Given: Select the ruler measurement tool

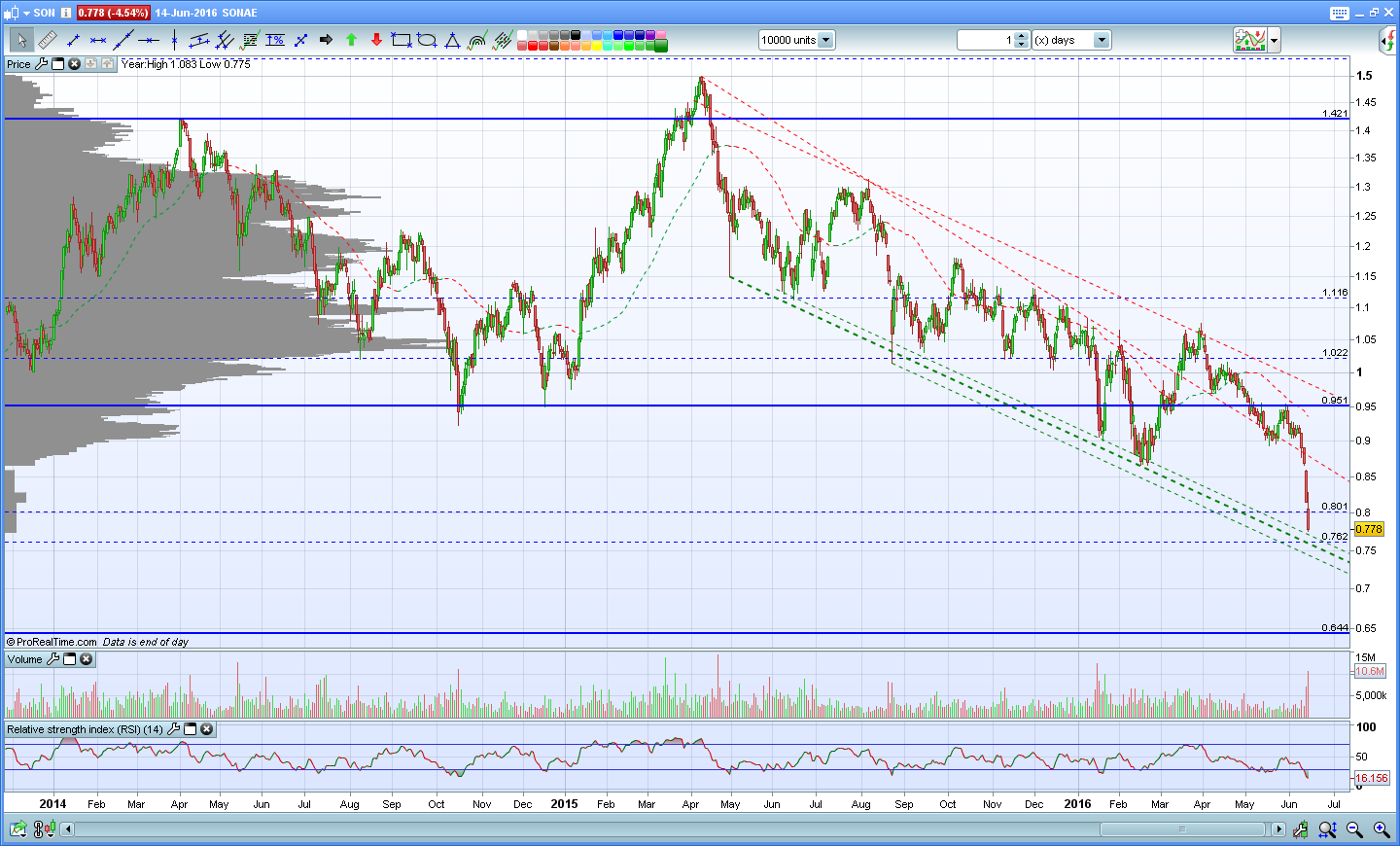Looking at the screenshot, I should pos(47,40).
